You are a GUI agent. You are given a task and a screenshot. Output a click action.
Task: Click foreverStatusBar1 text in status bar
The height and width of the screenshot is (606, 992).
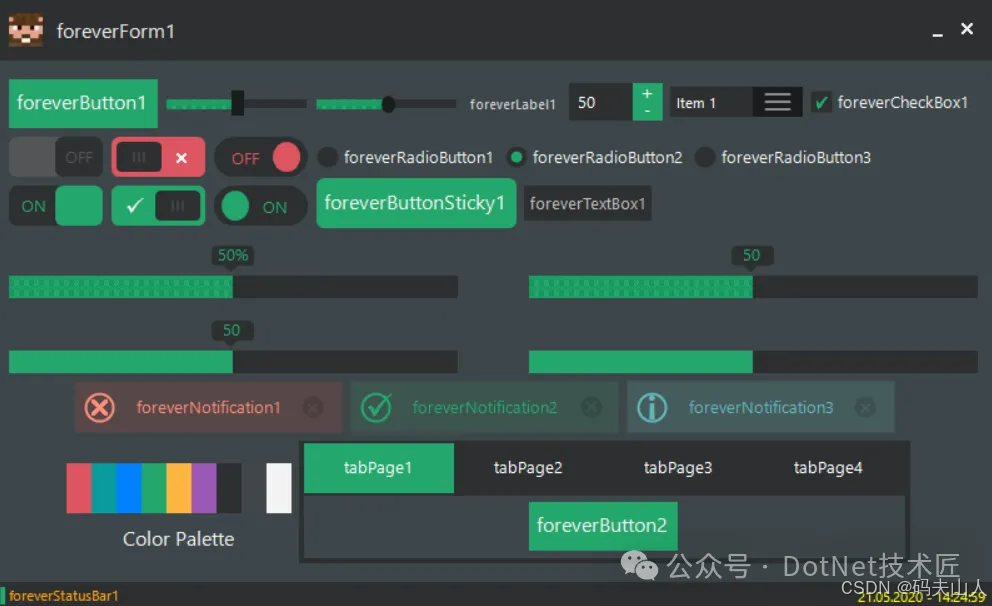(x=64, y=596)
